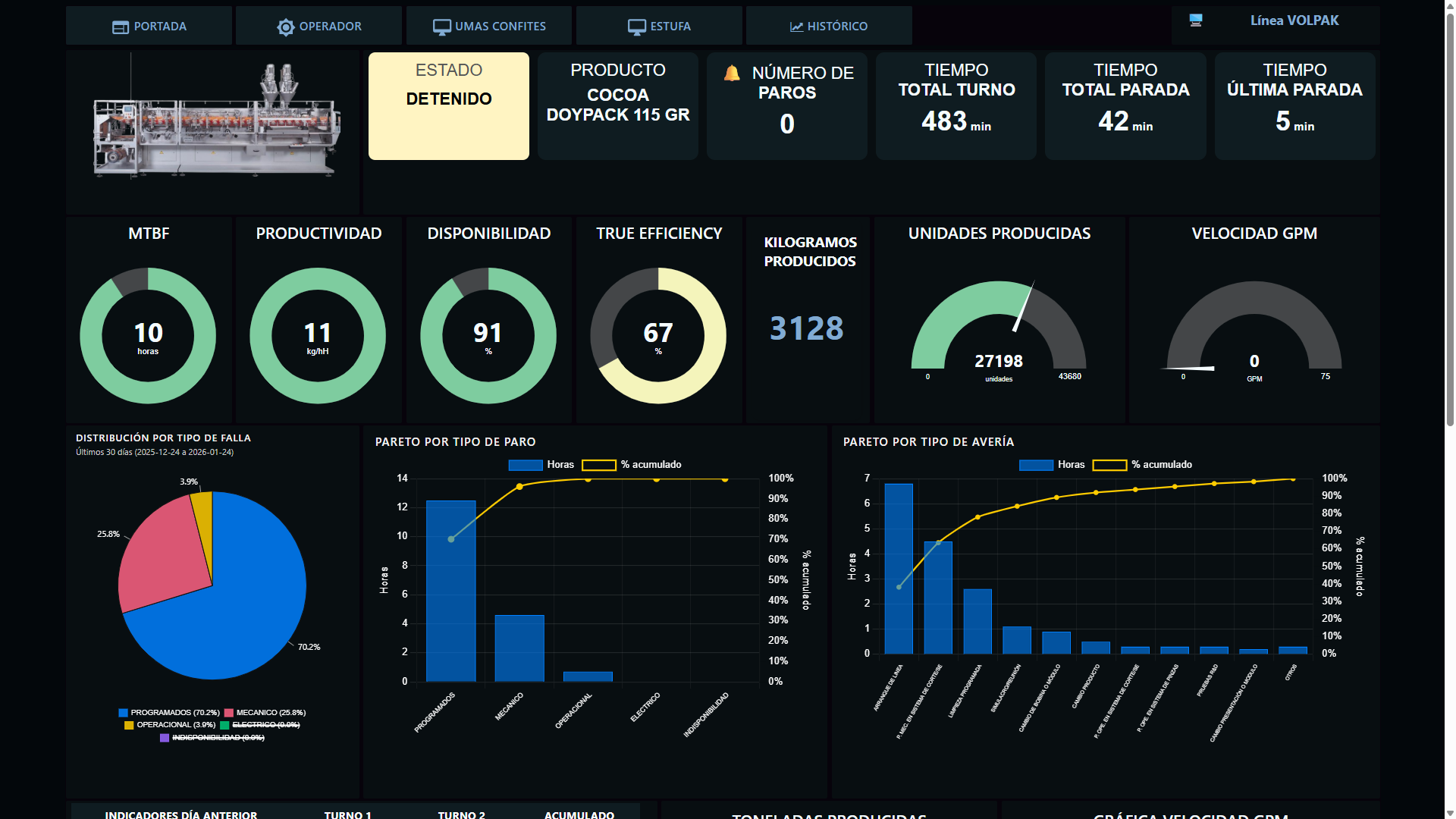Screen dimensions: 1456x819
Task: Click the ESTUFA monitor icon
Action: pyautogui.click(x=636, y=27)
